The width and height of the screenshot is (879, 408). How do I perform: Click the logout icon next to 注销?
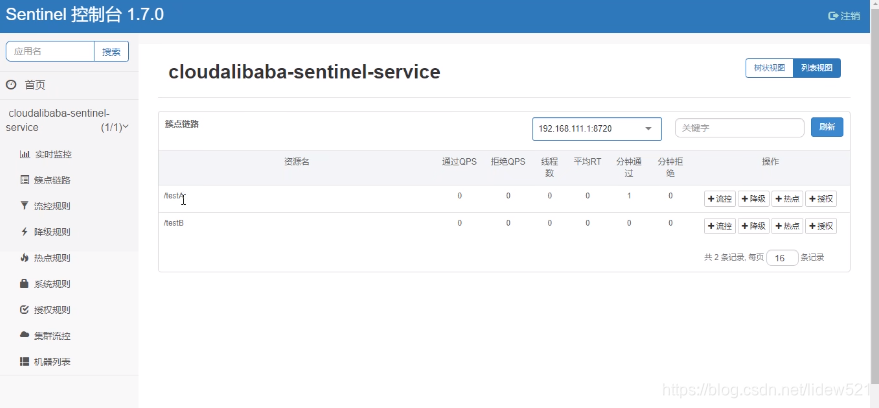833,16
